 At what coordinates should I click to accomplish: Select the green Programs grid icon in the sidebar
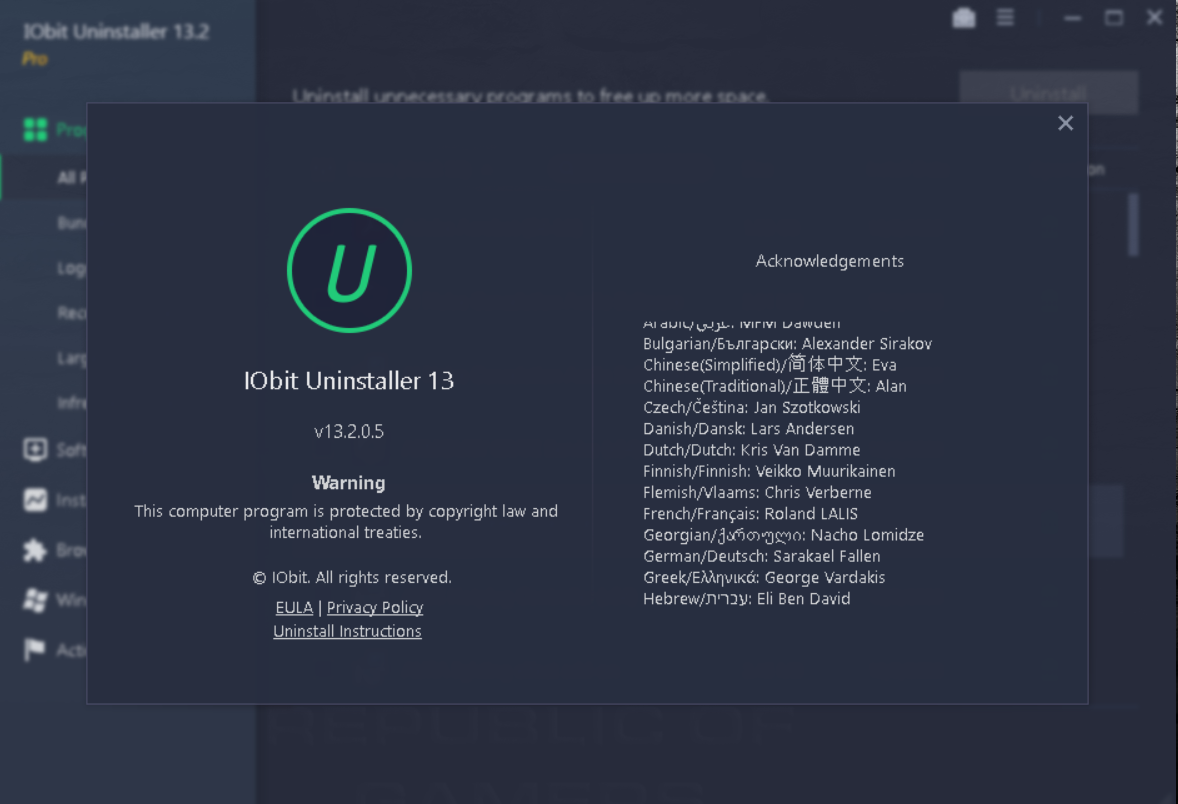35,129
